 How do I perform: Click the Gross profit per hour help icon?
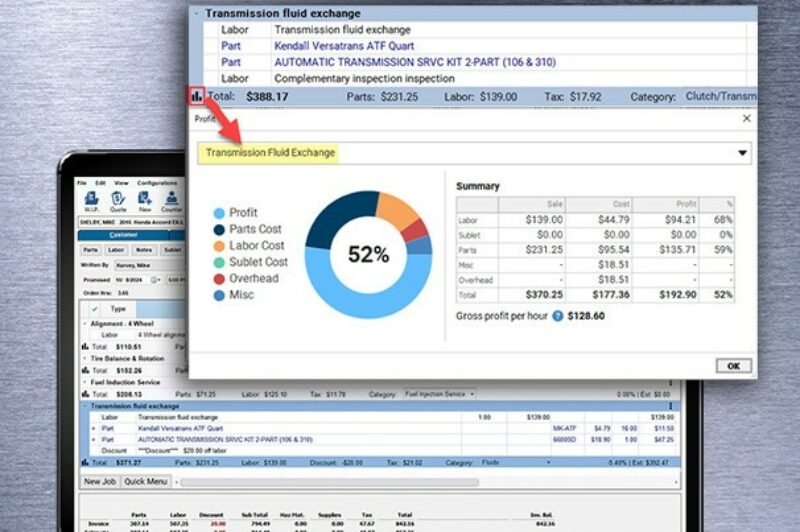click(558, 316)
